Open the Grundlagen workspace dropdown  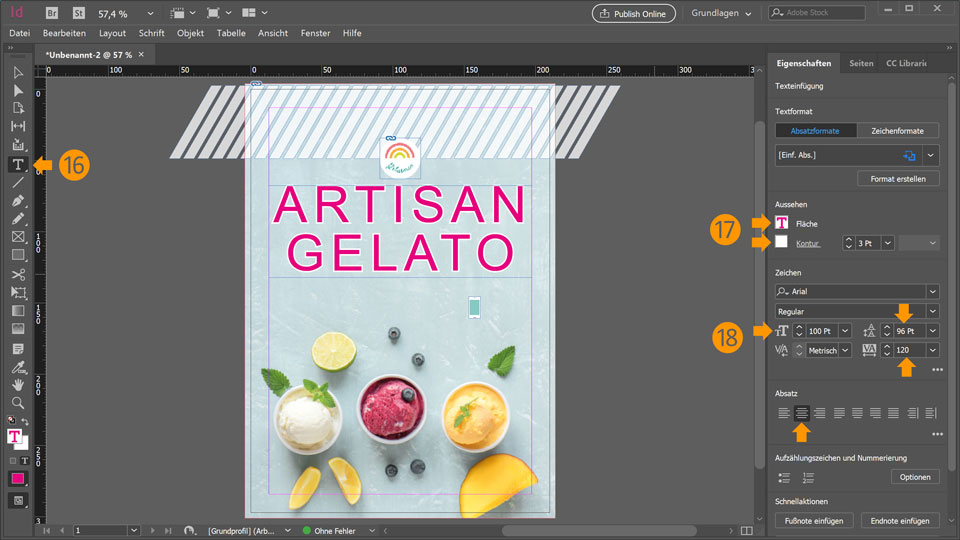(x=721, y=13)
